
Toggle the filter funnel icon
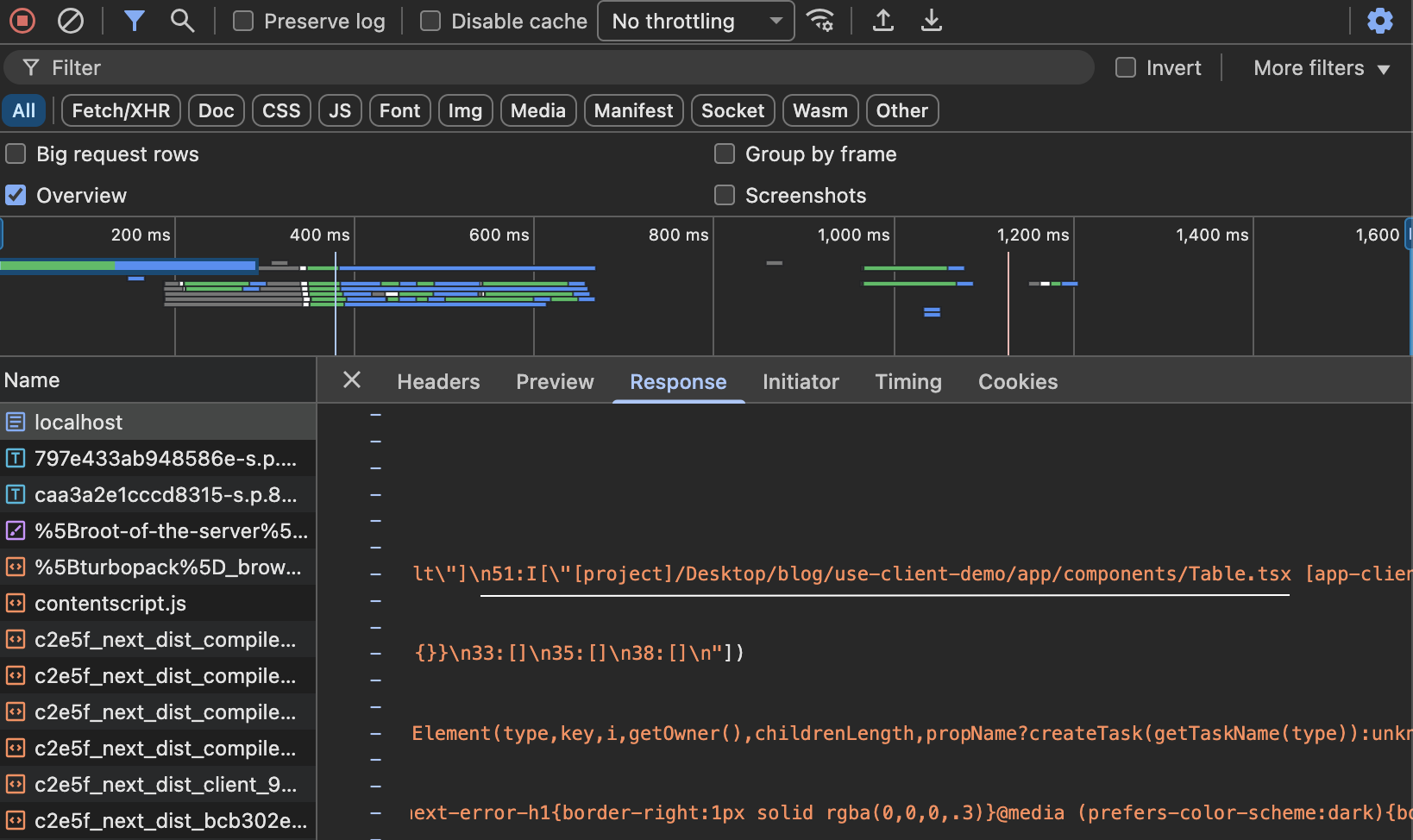[x=134, y=21]
